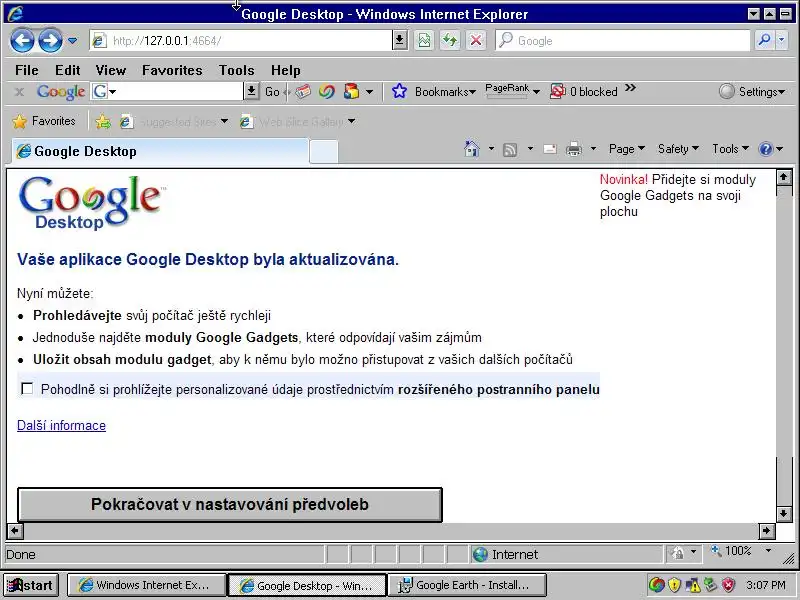The width and height of the screenshot is (800, 600).
Task: Open the recent pages dropdown arrow
Action: [72, 41]
